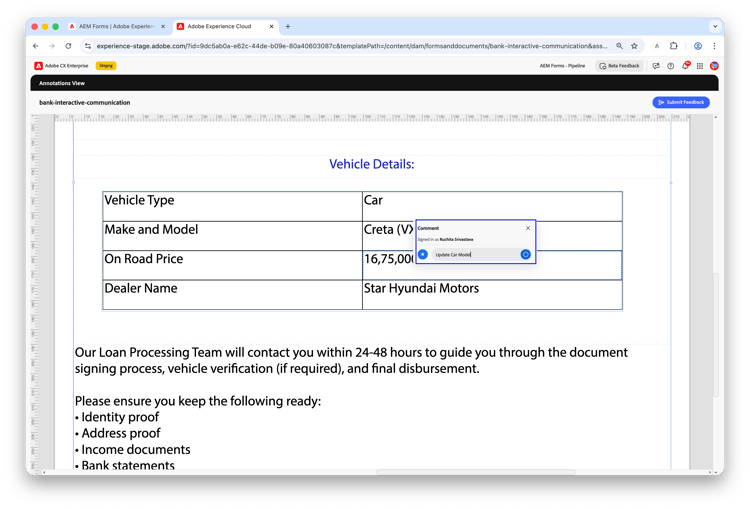
Task: Close the Comment popup
Action: (x=528, y=228)
